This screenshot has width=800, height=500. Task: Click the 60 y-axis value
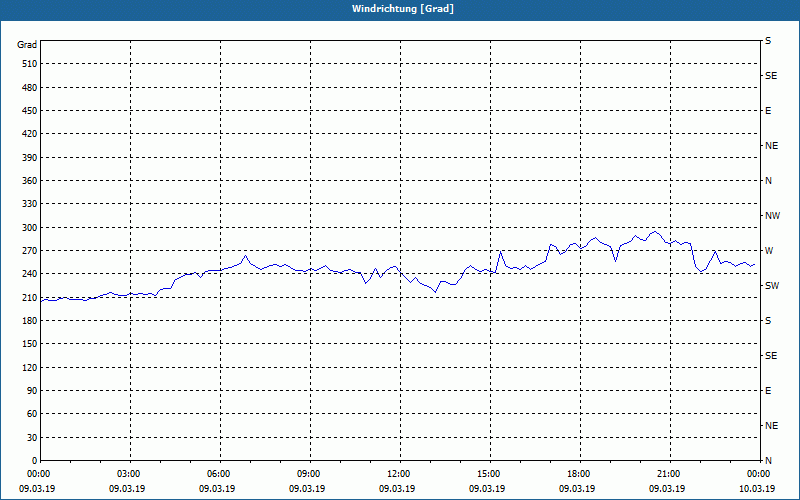(x=32, y=414)
